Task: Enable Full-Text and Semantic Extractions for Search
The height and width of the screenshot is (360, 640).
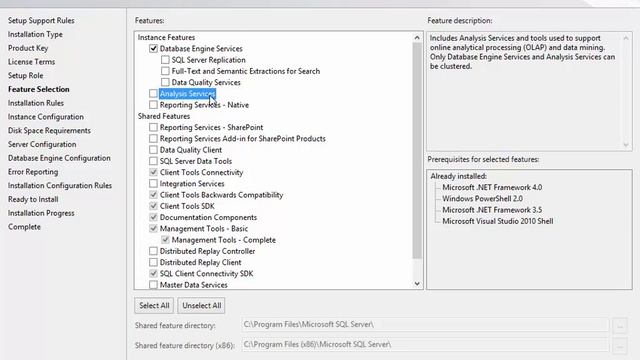Action: (x=165, y=71)
